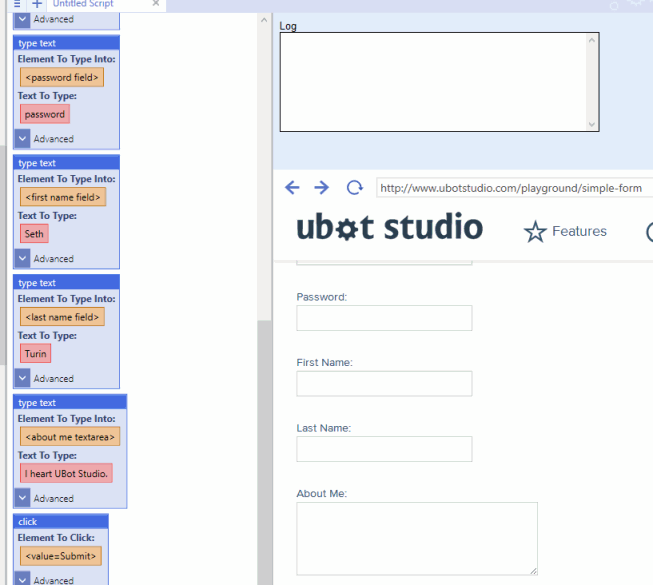Click the script panel scrollbar thumb
The image size is (653, 585).
(x=264, y=452)
